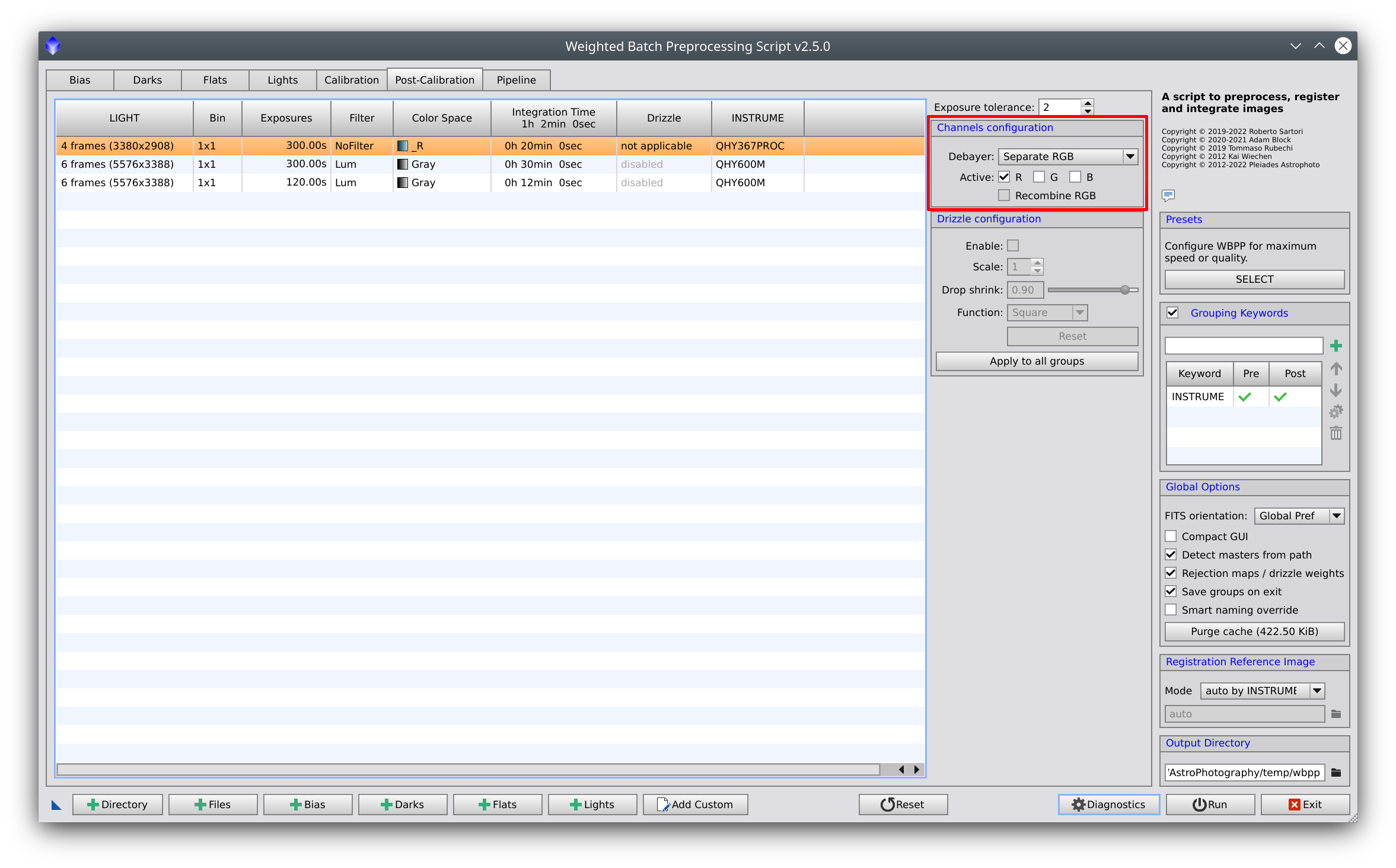The width and height of the screenshot is (1396, 868).
Task: Open registration Mode dropdown
Action: [x=1262, y=691]
